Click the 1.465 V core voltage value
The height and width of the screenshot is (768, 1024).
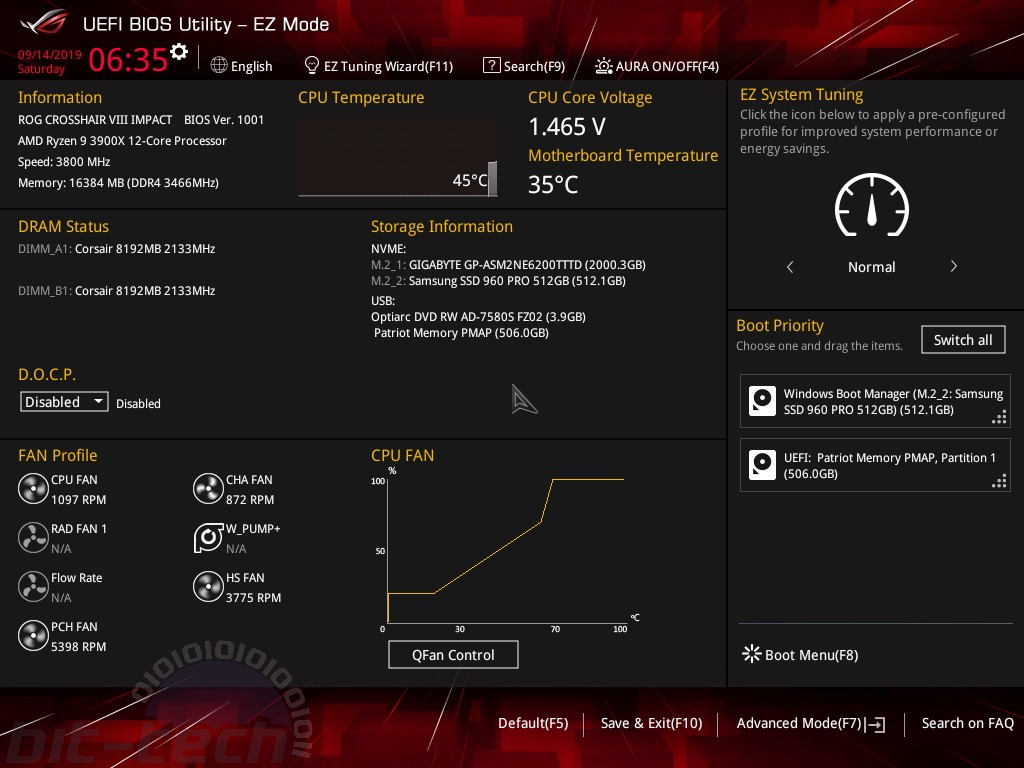567,127
